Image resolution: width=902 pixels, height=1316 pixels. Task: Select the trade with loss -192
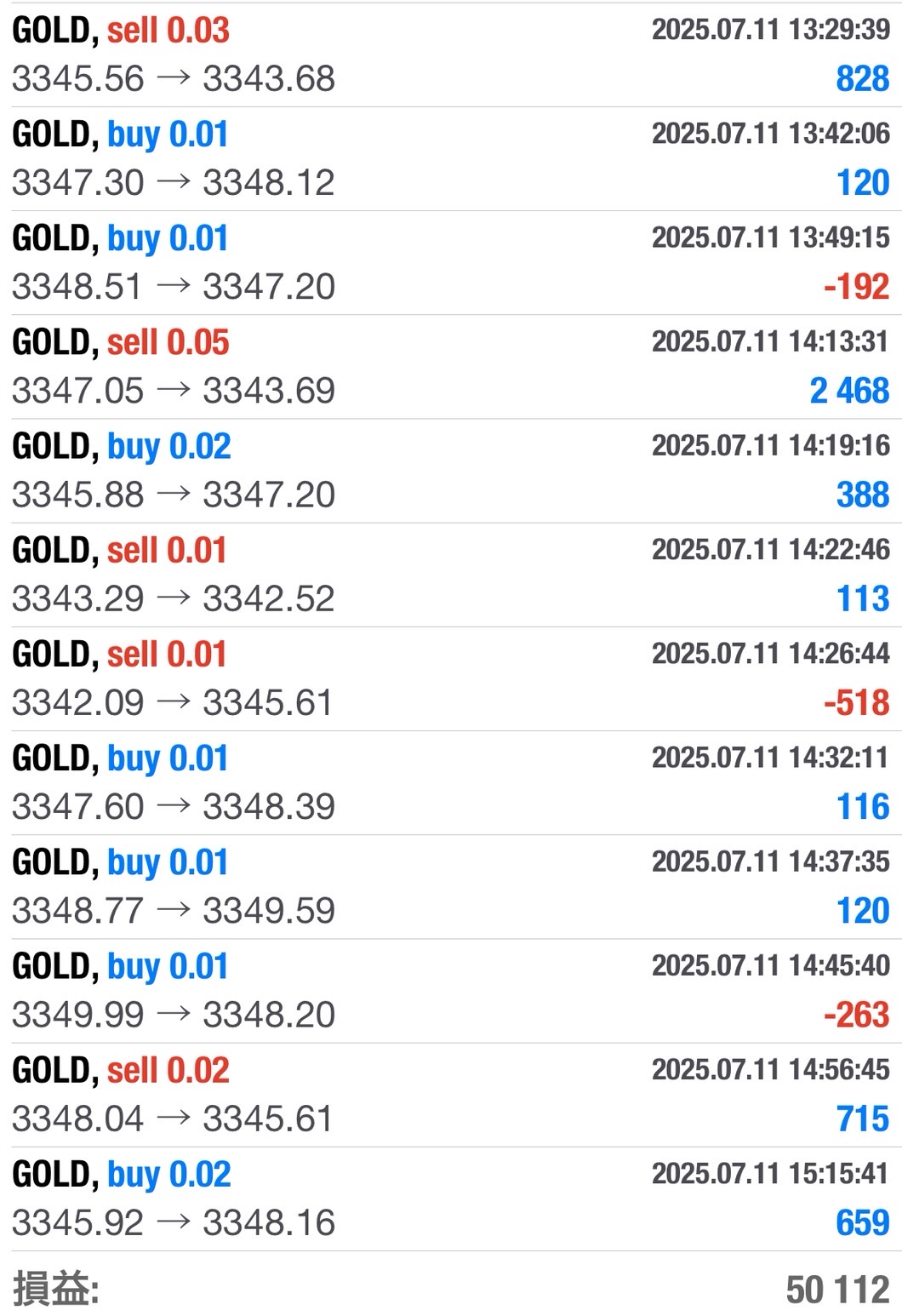(x=451, y=263)
